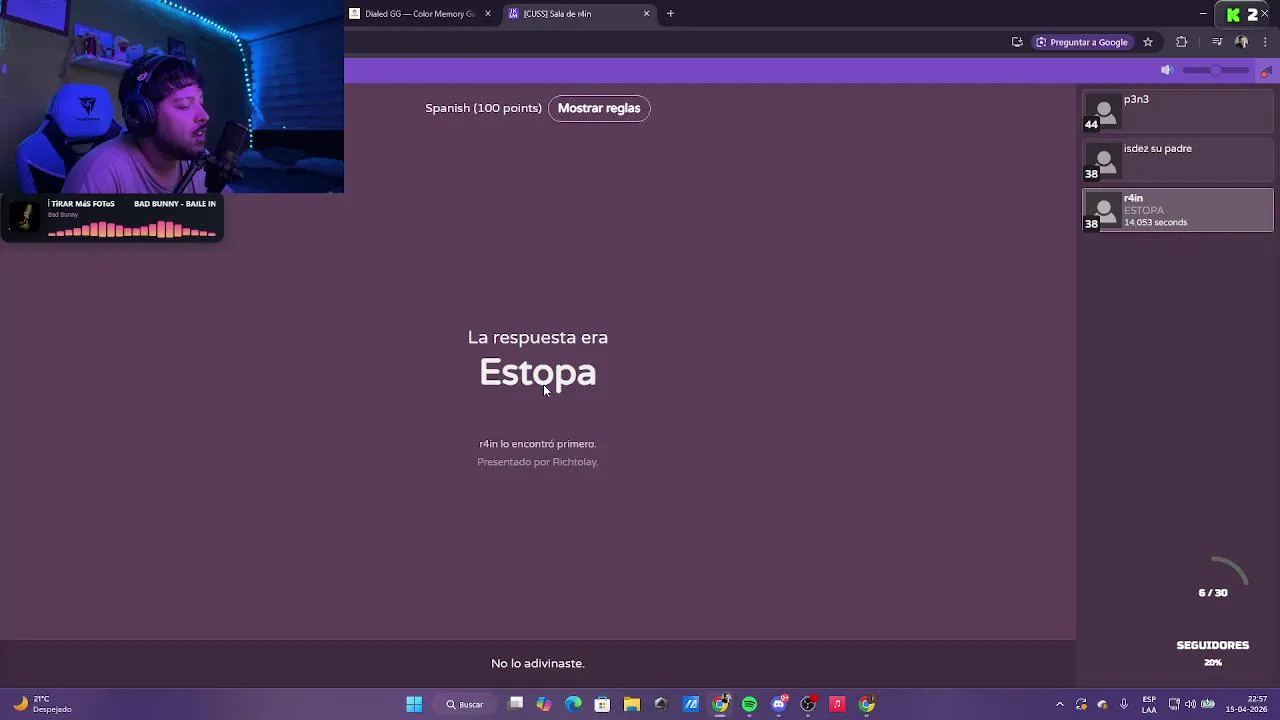Open Copilot from the taskbar
This screenshot has height=720, width=1280.
coord(544,704)
